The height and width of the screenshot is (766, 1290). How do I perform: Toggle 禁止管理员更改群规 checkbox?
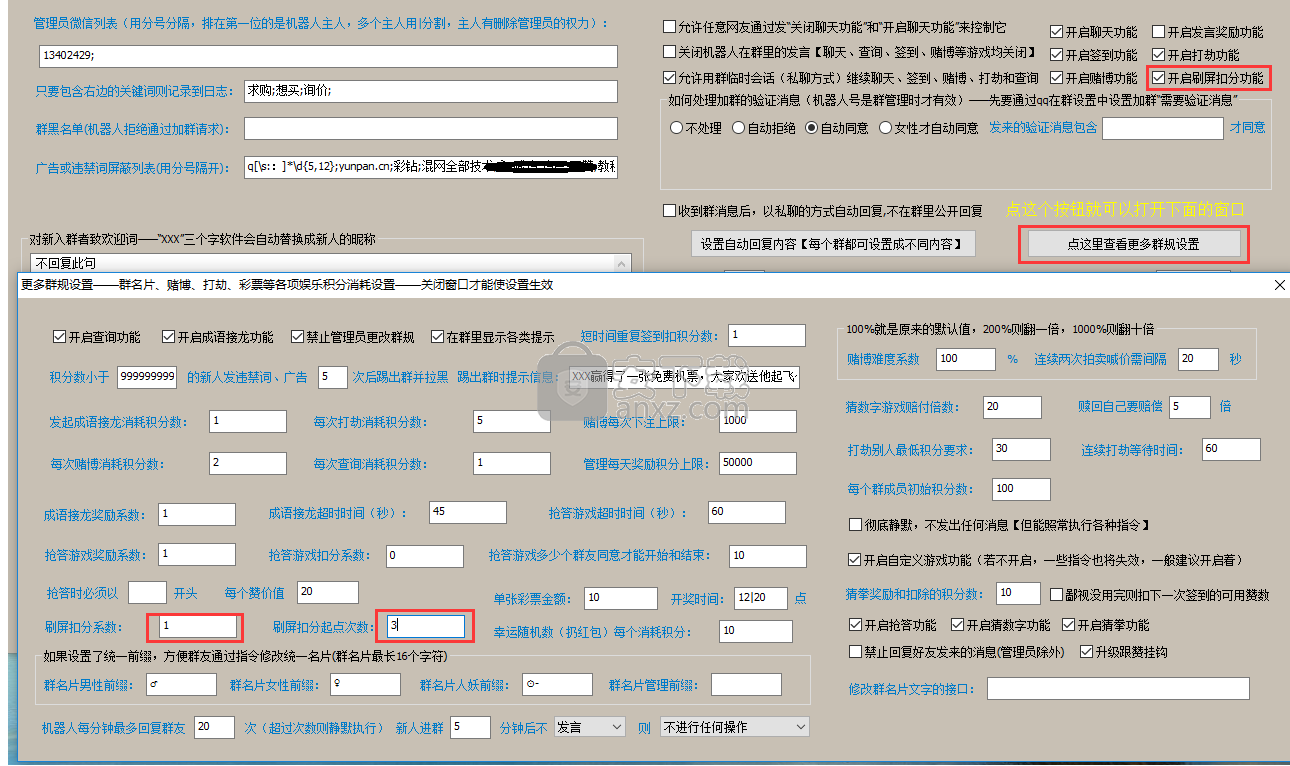tap(297, 337)
